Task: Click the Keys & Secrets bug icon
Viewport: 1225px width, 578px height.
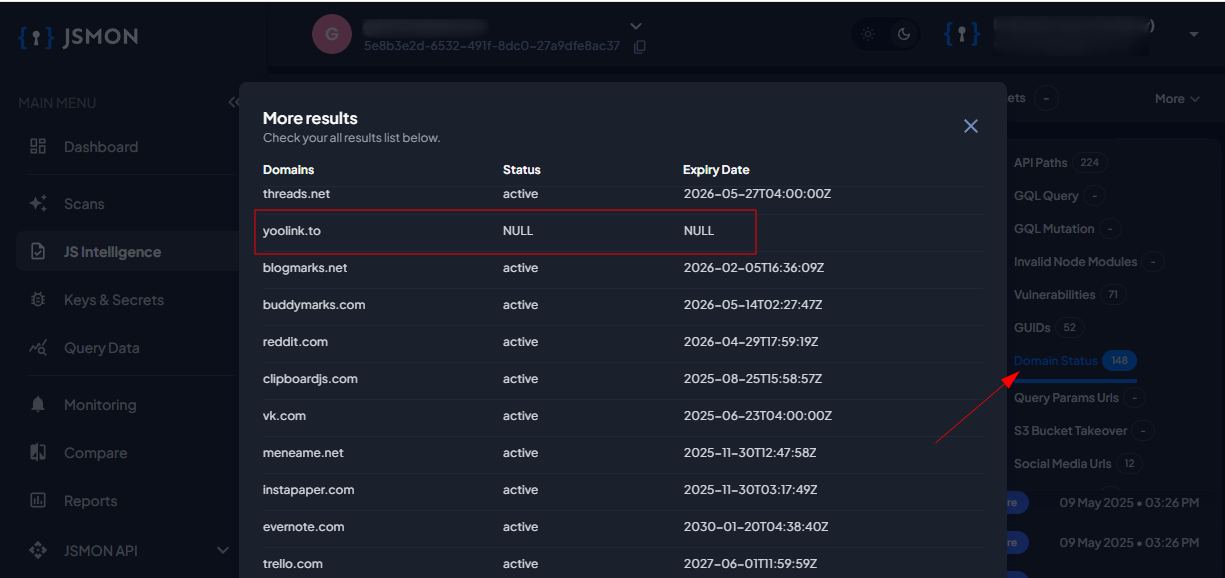Action: coord(38,299)
